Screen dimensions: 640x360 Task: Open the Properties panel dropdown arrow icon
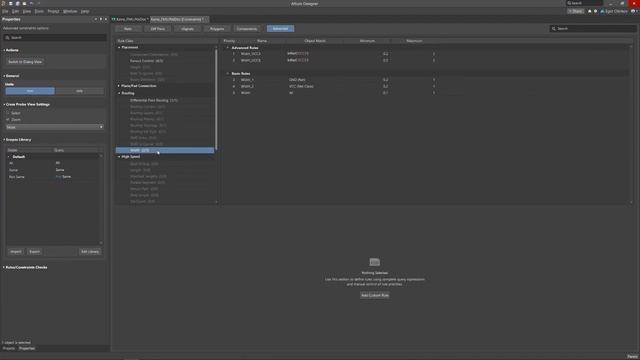click(96, 19)
